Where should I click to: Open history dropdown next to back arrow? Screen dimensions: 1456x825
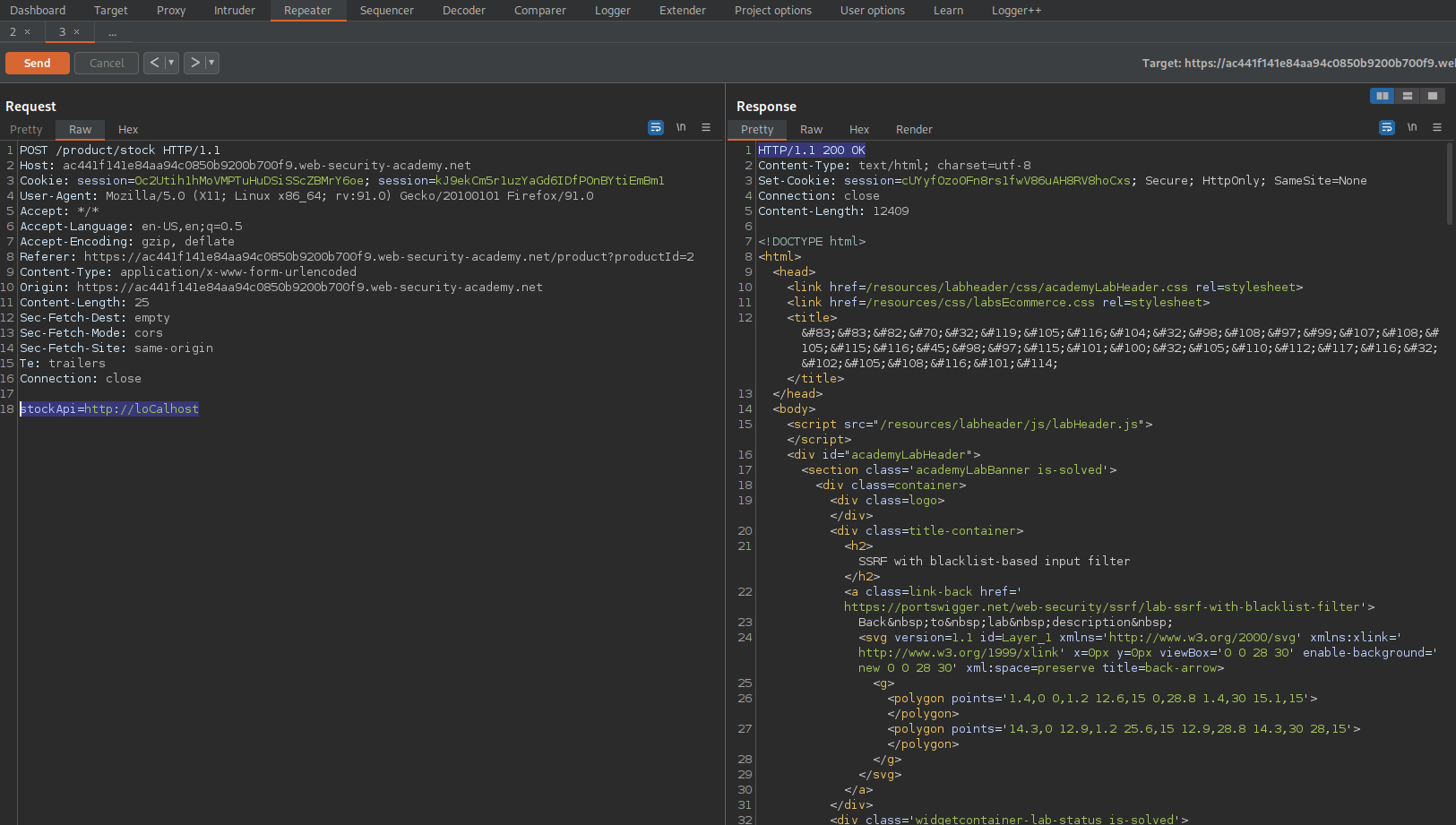(x=171, y=63)
